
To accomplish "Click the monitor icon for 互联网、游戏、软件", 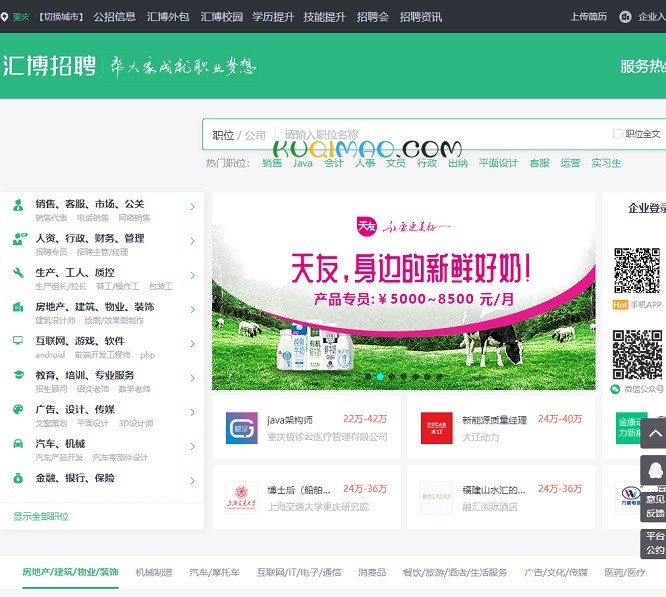I will click(x=18, y=341).
